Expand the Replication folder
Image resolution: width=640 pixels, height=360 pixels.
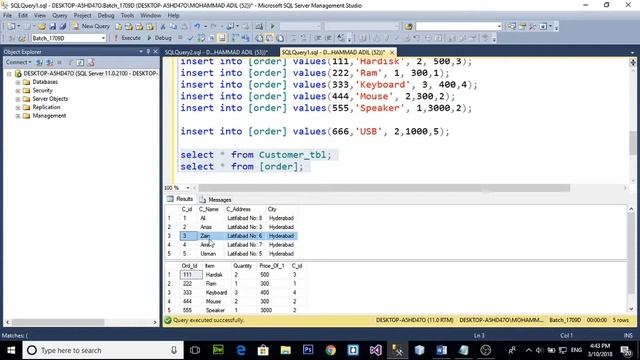pyautogui.click(x=18, y=107)
